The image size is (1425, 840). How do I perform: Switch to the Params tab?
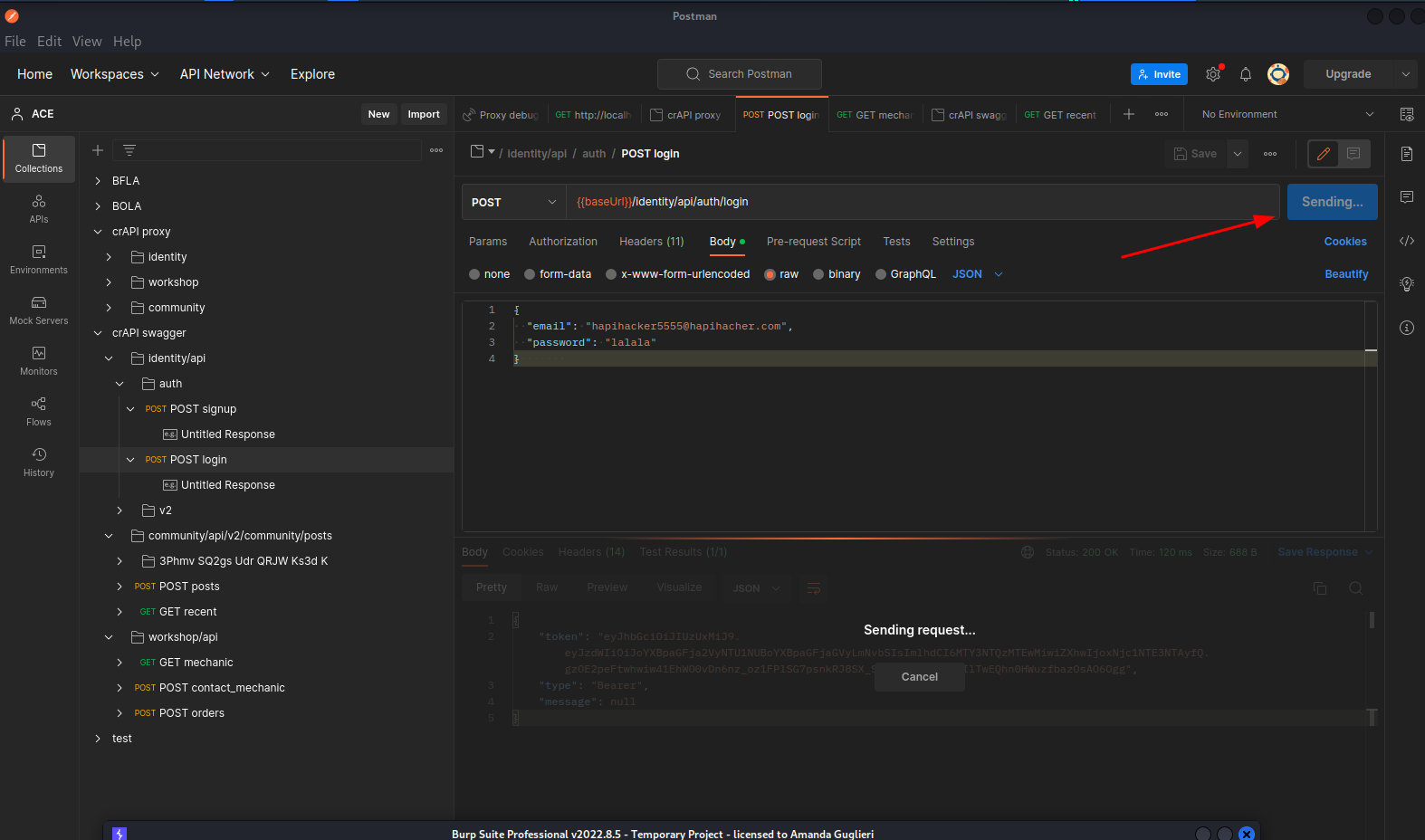(488, 242)
